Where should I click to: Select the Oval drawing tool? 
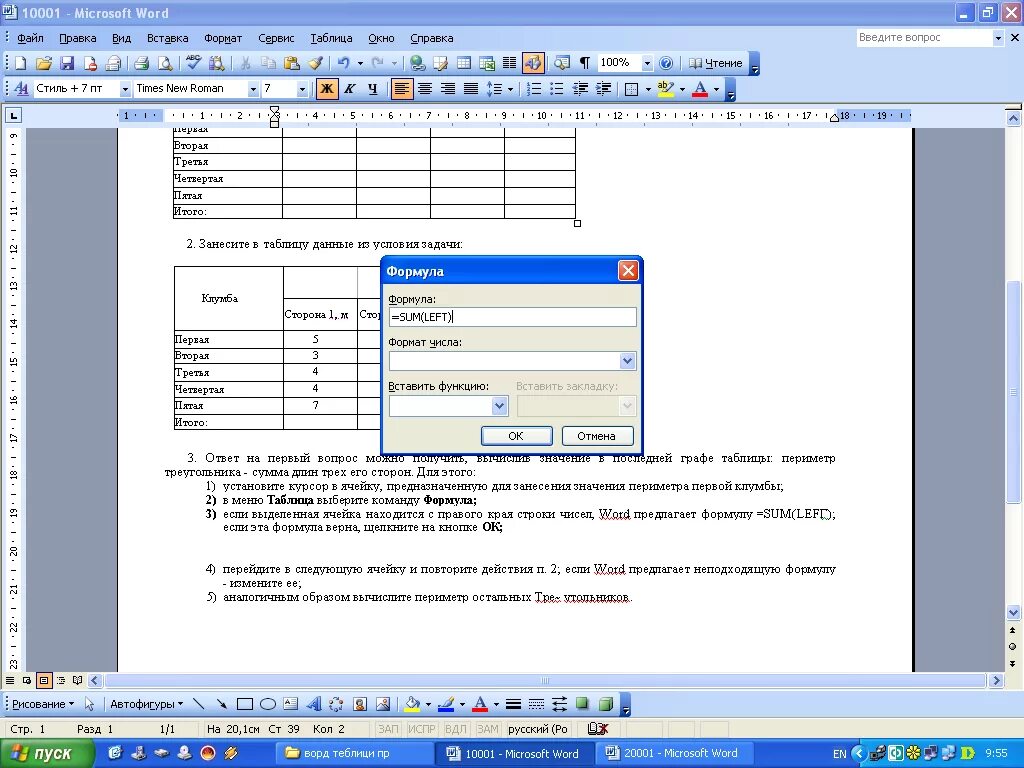pos(268,704)
